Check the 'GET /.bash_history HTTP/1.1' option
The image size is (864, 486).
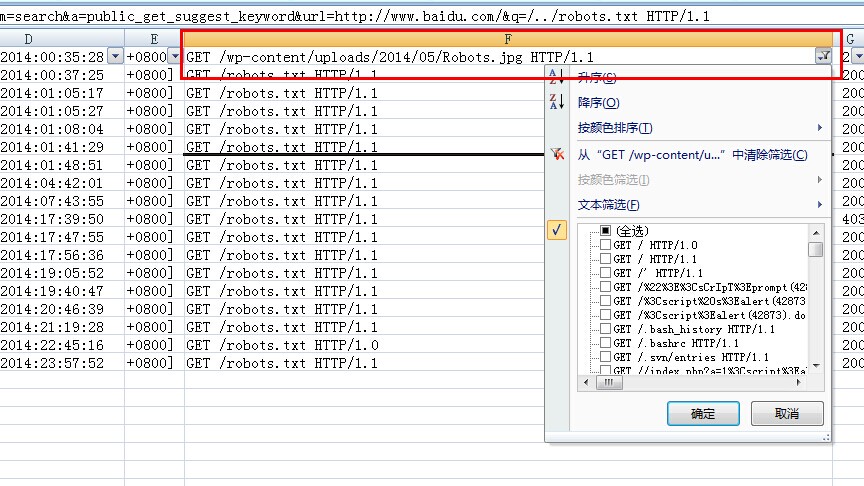pyautogui.click(x=605, y=329)
